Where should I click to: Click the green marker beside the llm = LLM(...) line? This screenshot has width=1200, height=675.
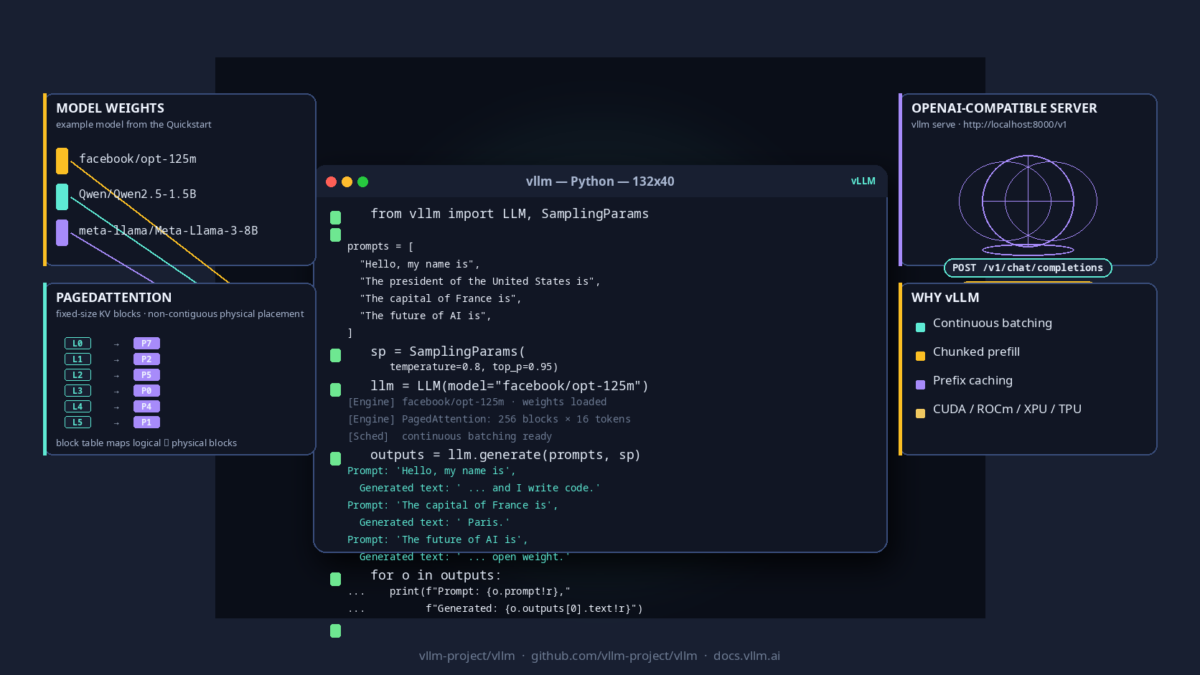pos(335,389)
